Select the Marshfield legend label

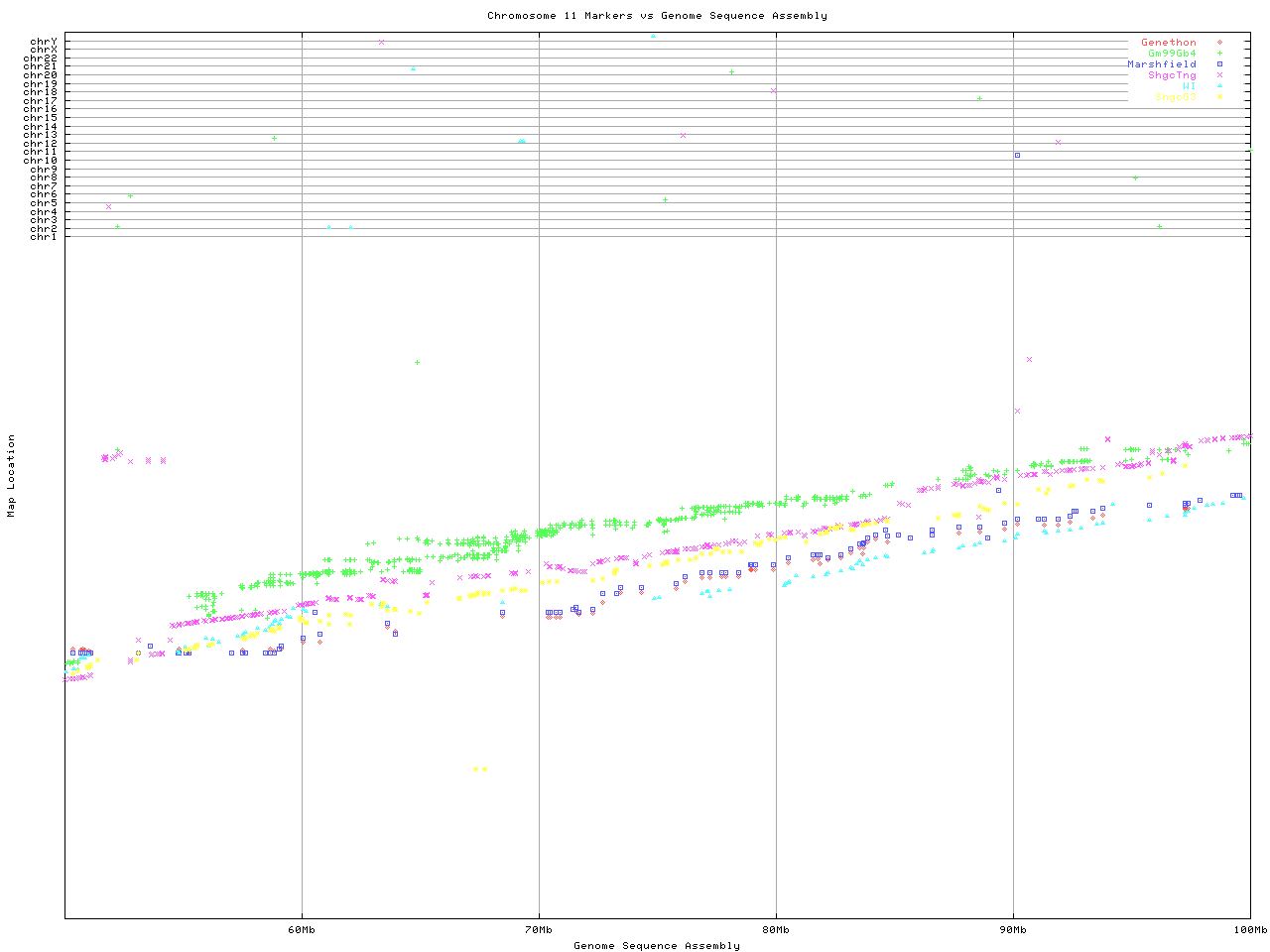[1161, 64]
